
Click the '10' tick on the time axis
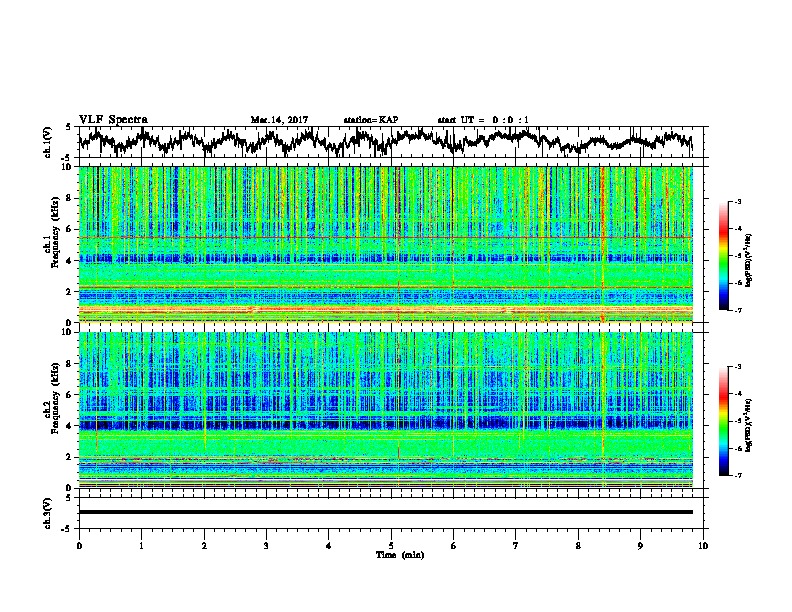(703, 546)
